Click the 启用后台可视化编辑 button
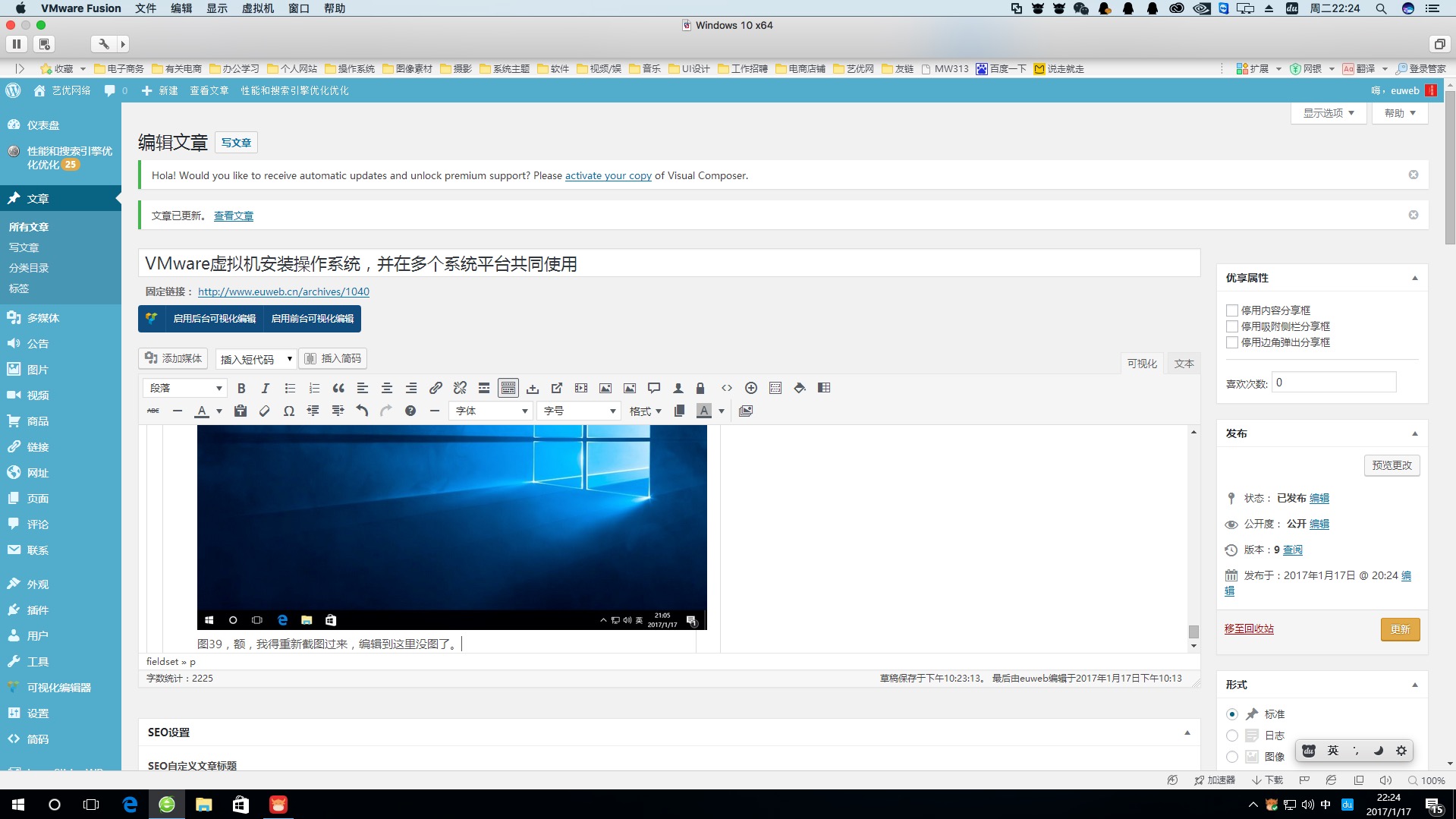The height and width of the screenshot is (819, 1456). 214,319
